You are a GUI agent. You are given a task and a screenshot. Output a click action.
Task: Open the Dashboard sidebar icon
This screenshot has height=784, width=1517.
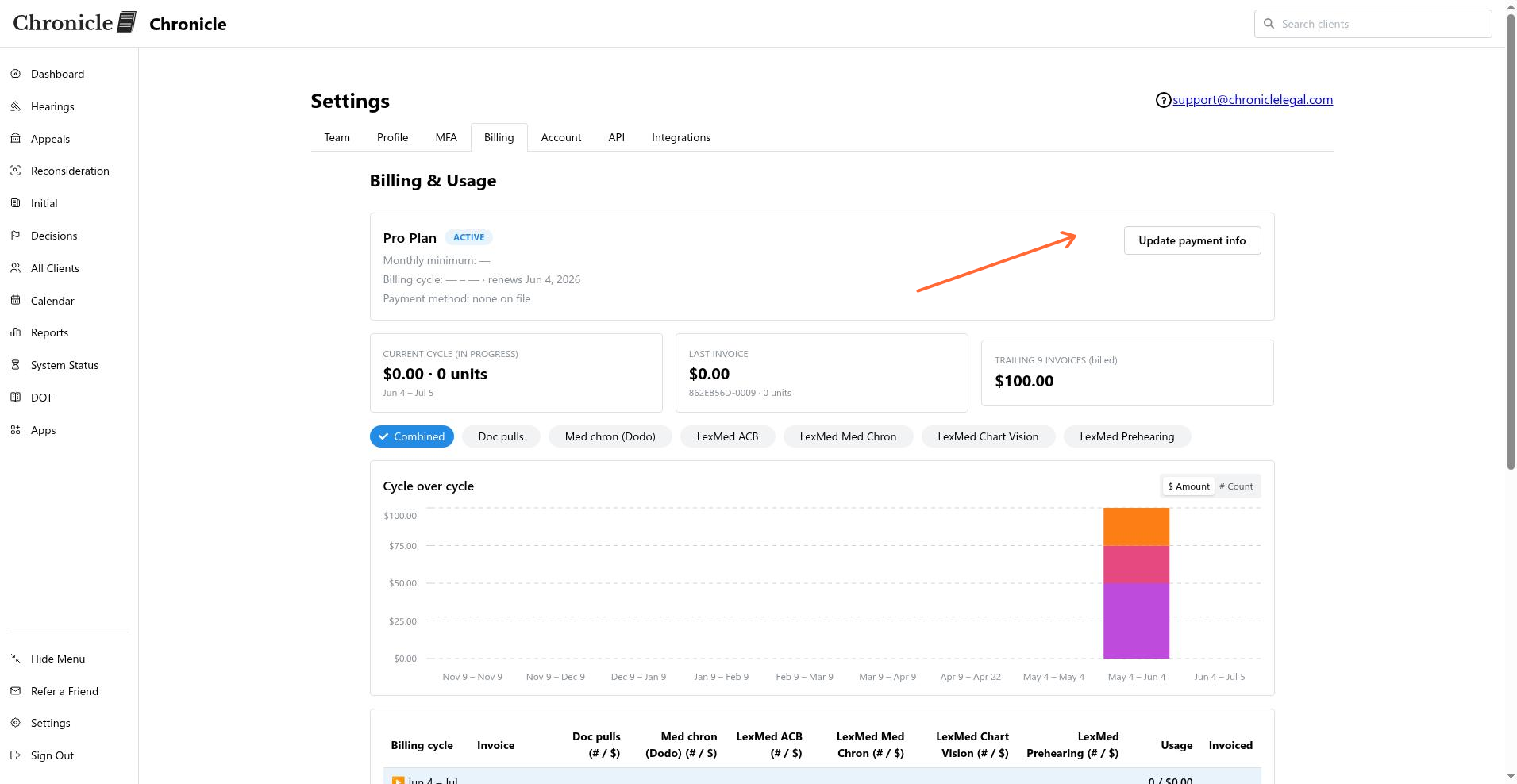tap(15, 74)
